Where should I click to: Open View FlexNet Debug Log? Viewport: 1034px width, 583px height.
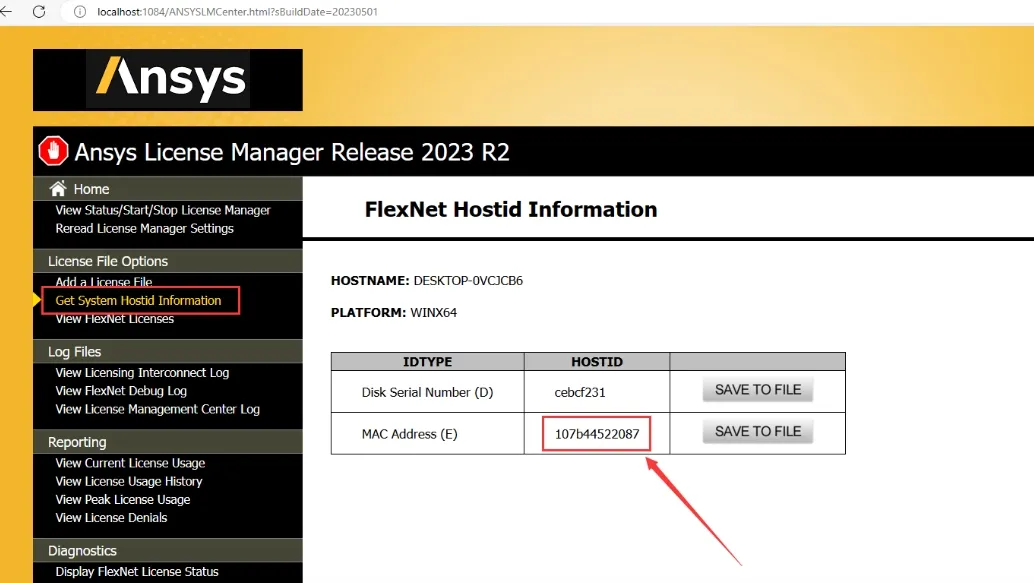pos(121,391)
